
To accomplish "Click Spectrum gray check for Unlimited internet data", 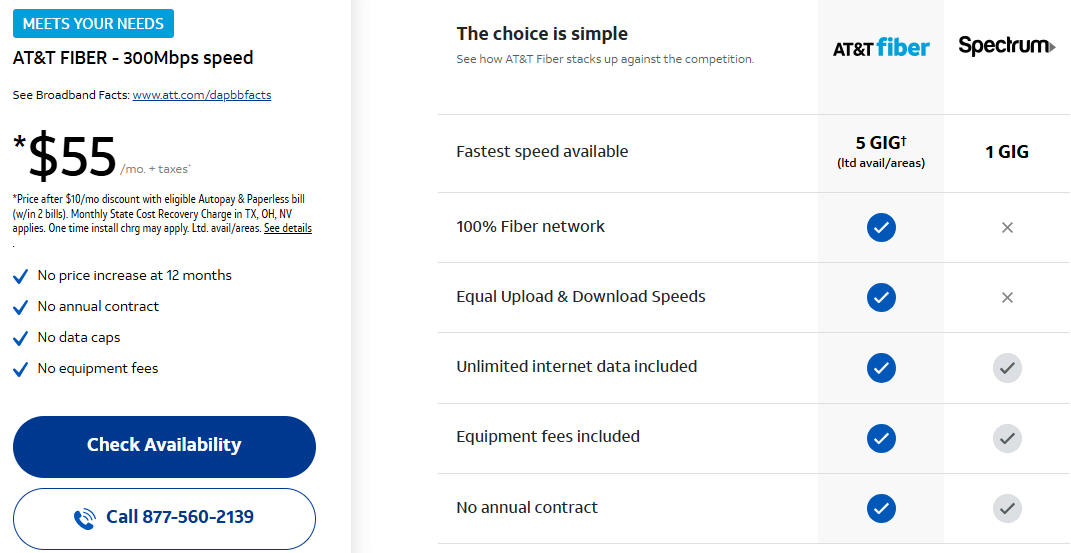I will point(1007,368).
